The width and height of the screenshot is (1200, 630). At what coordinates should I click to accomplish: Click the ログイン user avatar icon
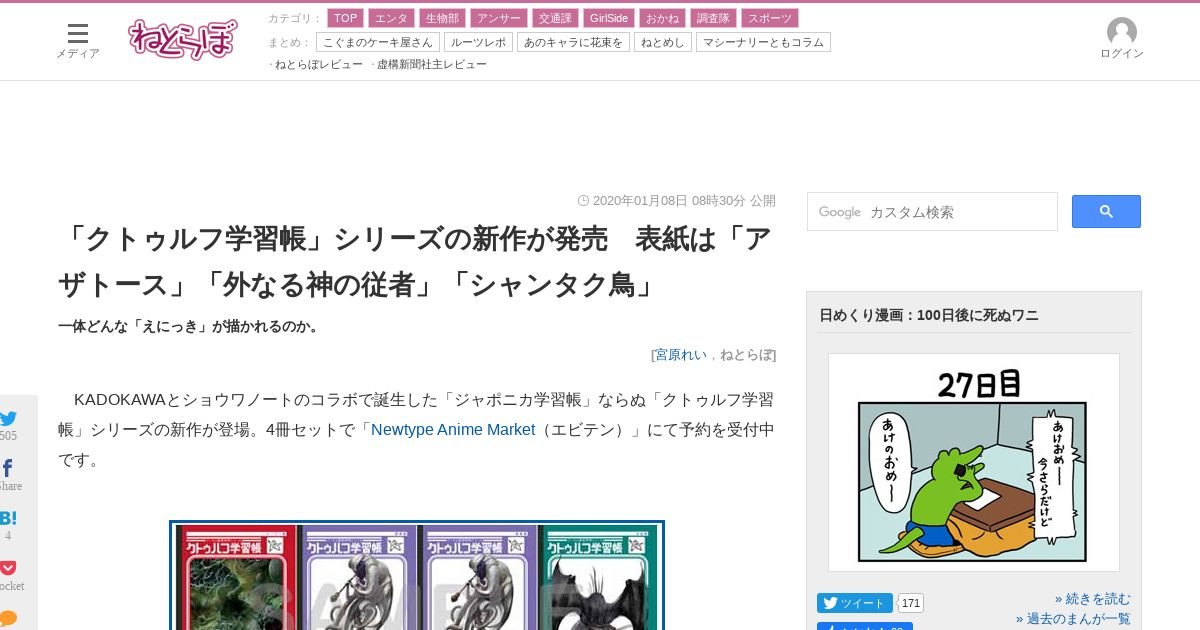[x=1122, y=32]
